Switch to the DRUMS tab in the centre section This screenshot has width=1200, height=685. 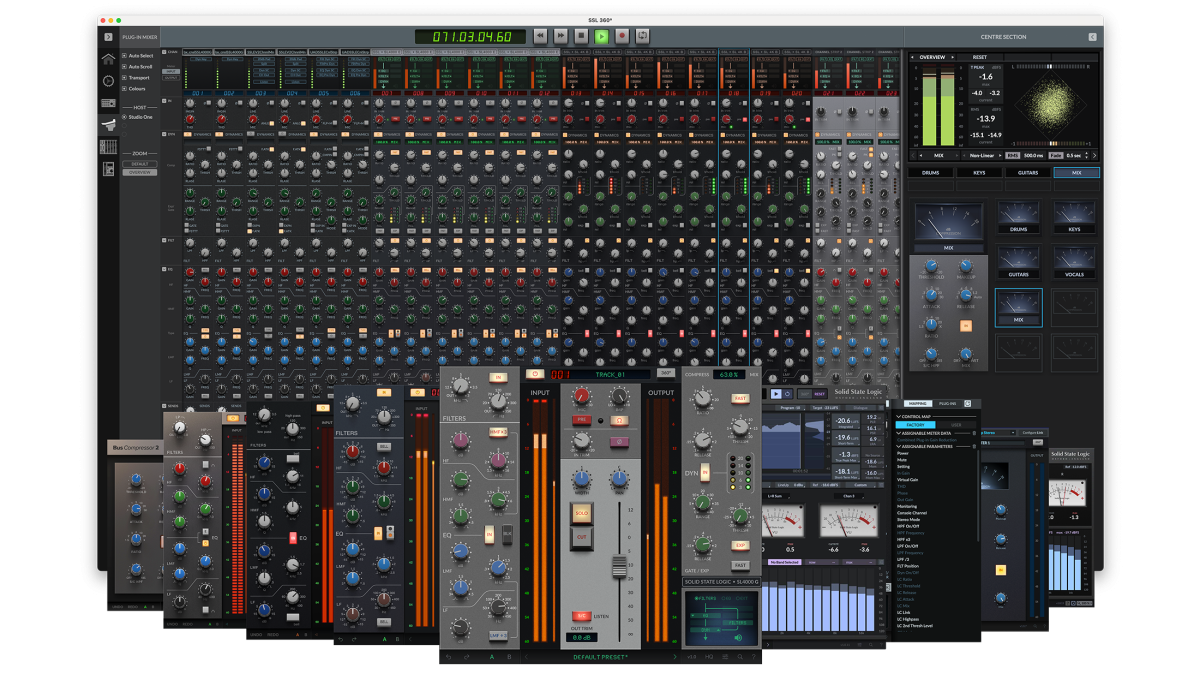click(930, 173)
